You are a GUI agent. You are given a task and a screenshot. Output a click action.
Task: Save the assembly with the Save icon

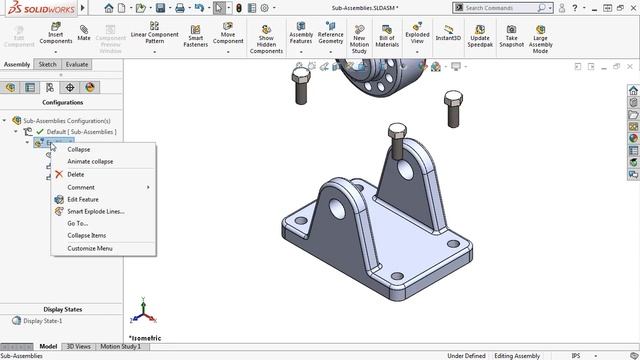(x=160, y=8)
